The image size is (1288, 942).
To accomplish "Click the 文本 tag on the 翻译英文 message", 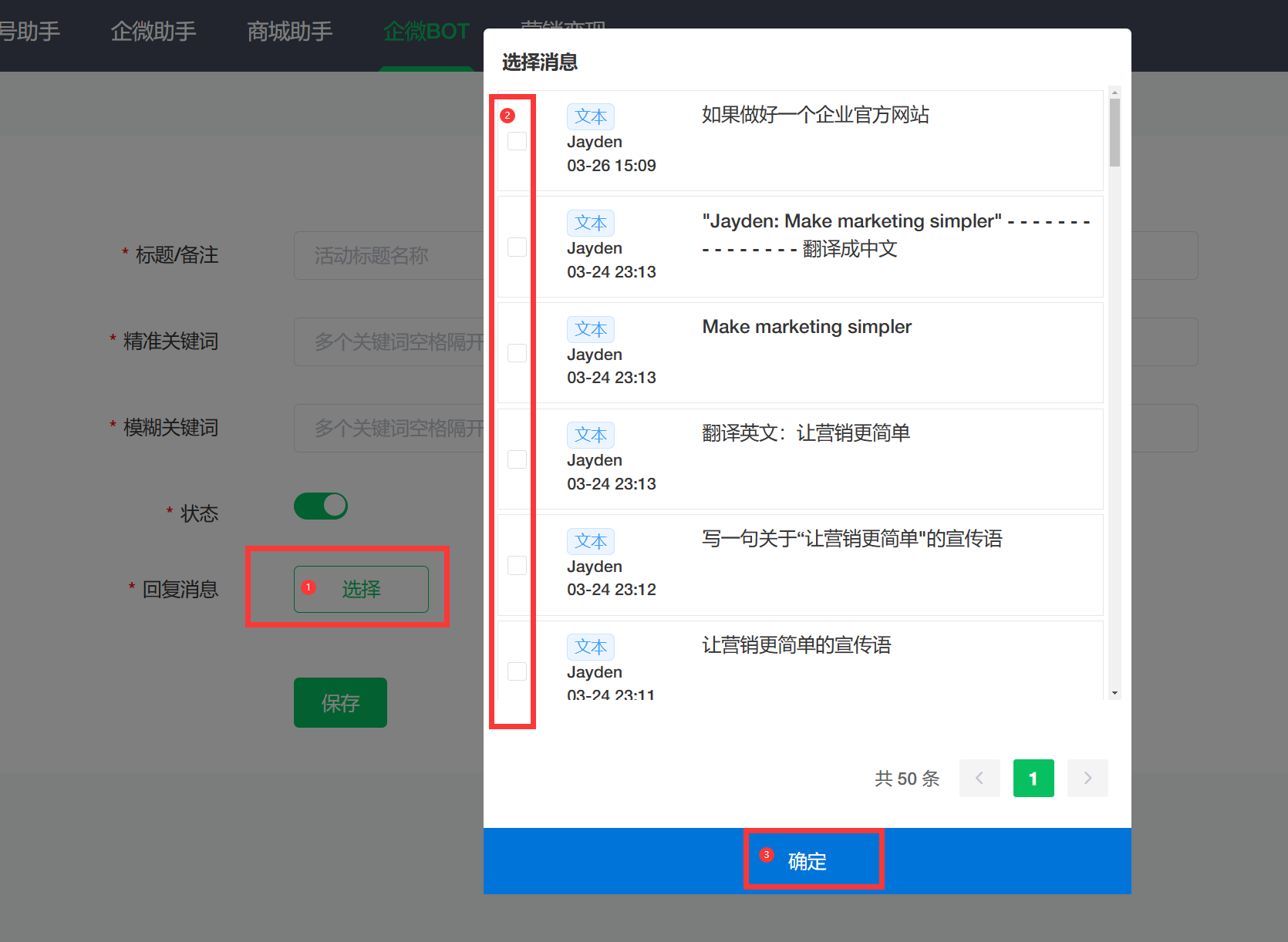I will (x=591, y=435).
